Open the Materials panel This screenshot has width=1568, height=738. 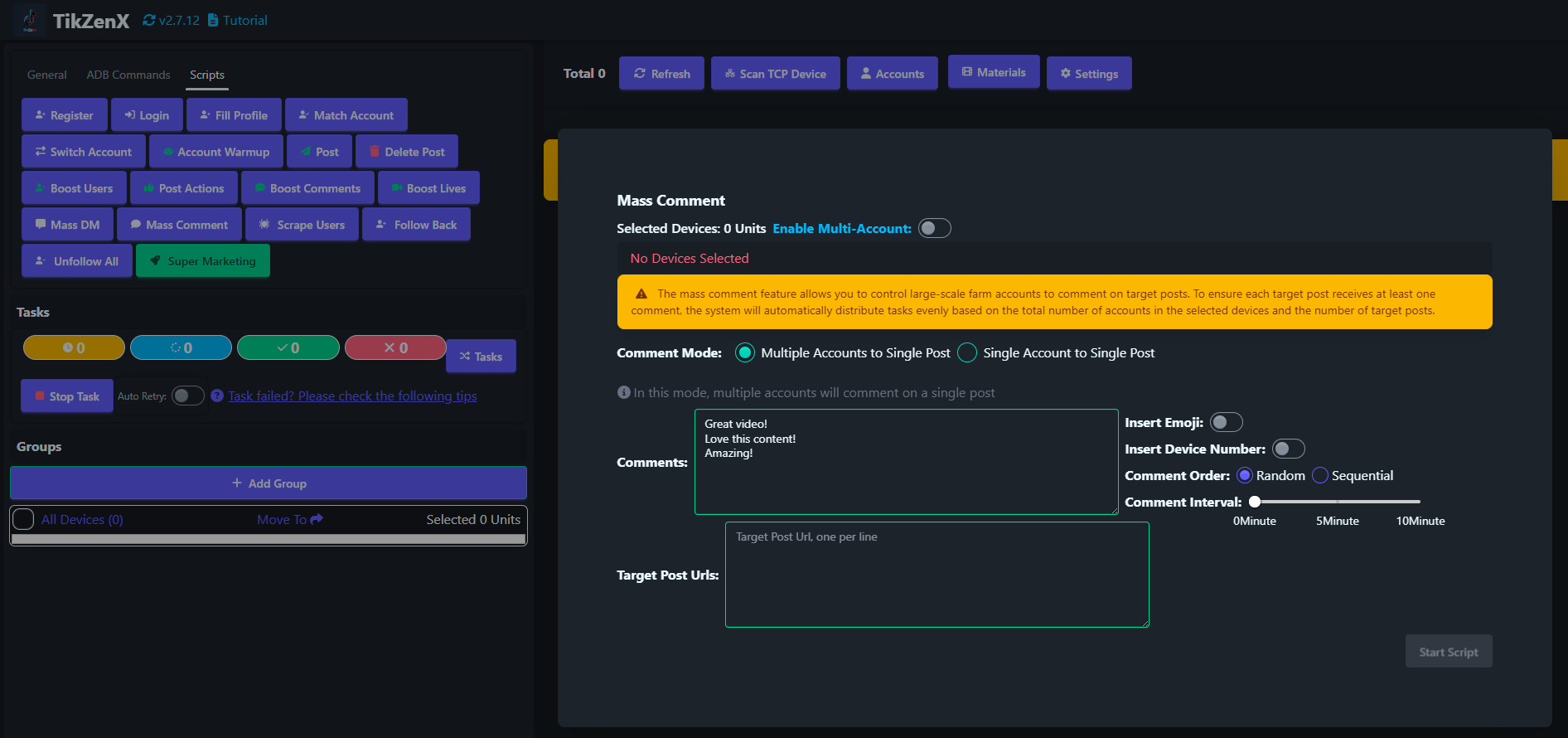tap(994, 72)
